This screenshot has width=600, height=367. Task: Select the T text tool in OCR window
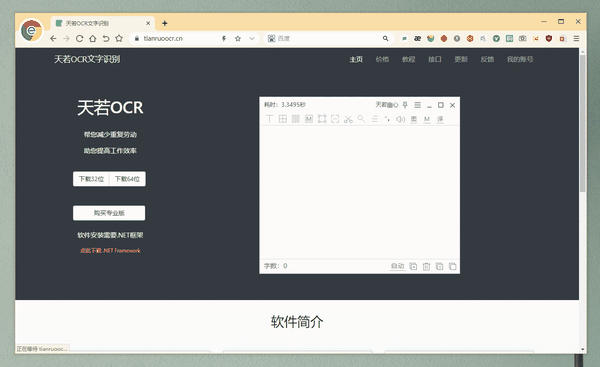coord(269,119)
